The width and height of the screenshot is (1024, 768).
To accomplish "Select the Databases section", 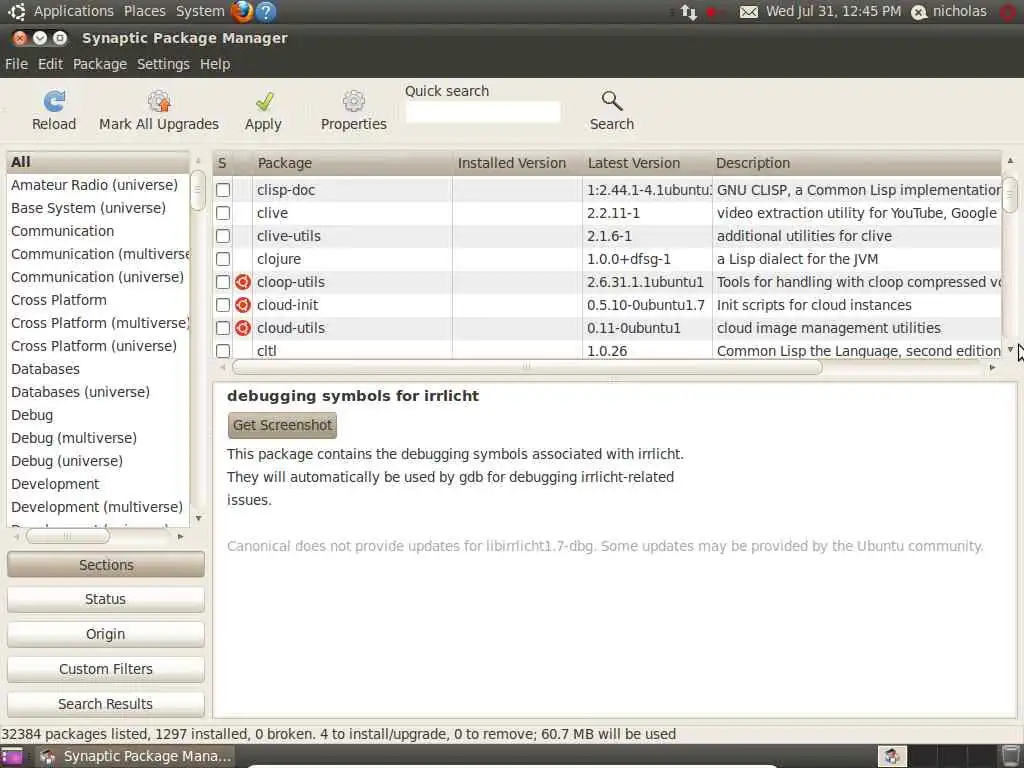I will pyautogui.click(x=98, y=369).
